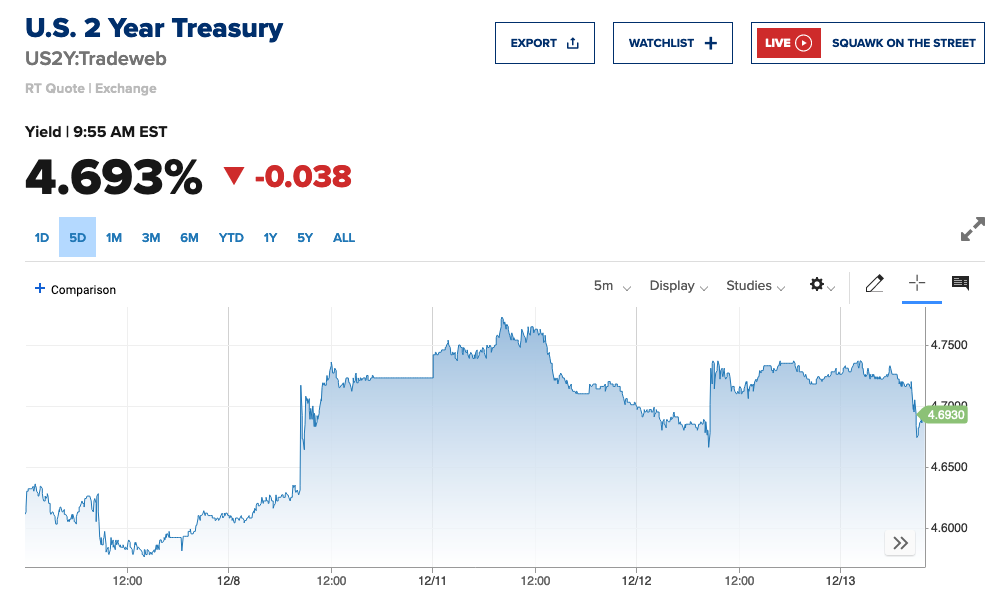The image size is (1002, 613).
Task: Choose the YTD range tab
Action: click(x=231, y=238)
